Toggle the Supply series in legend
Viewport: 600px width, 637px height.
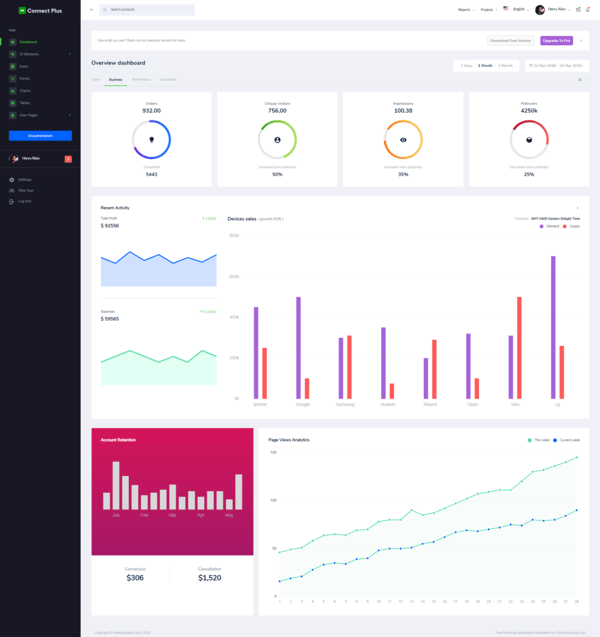569,226
